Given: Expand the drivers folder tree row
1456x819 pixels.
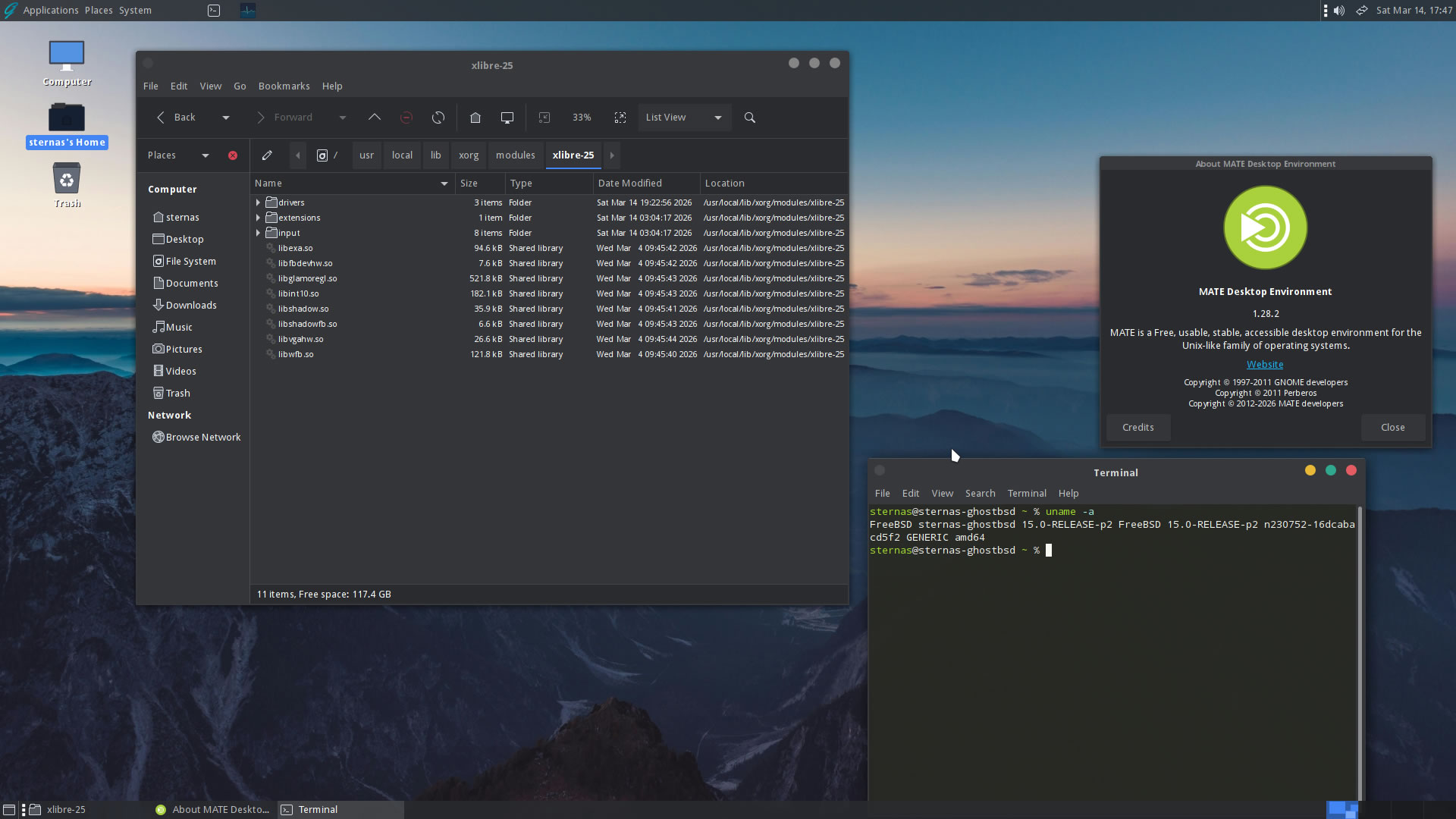Looking at the screenshot, I should click(259, 202).
